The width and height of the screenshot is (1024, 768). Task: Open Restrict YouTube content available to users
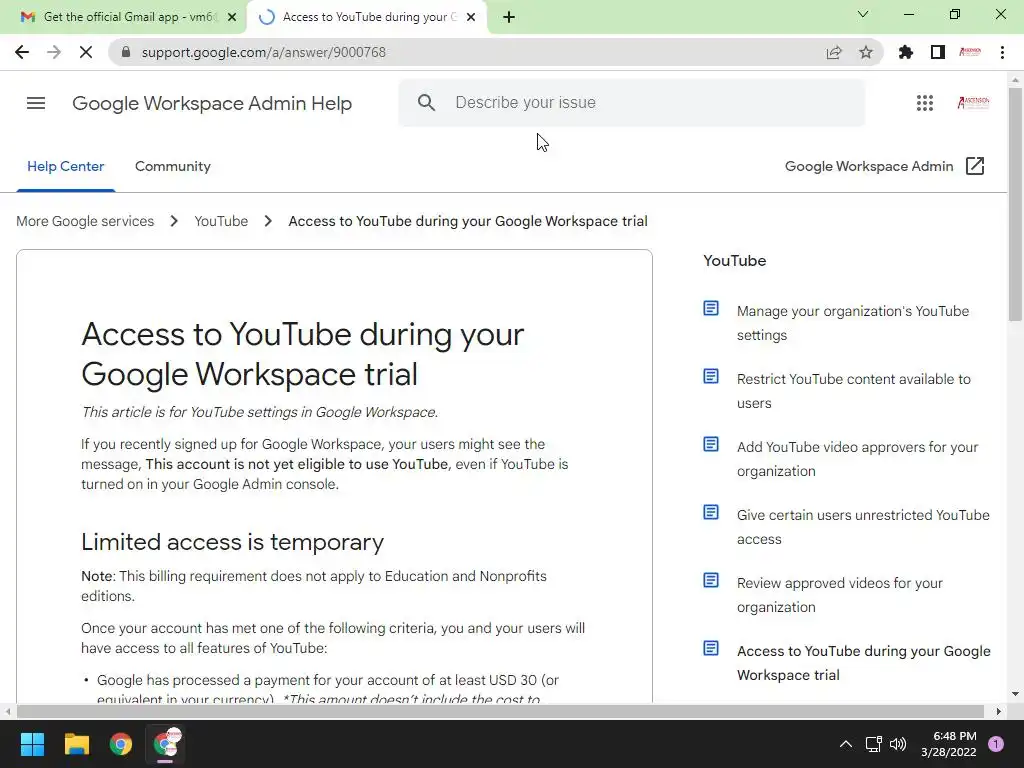click(x=854, y=391)
